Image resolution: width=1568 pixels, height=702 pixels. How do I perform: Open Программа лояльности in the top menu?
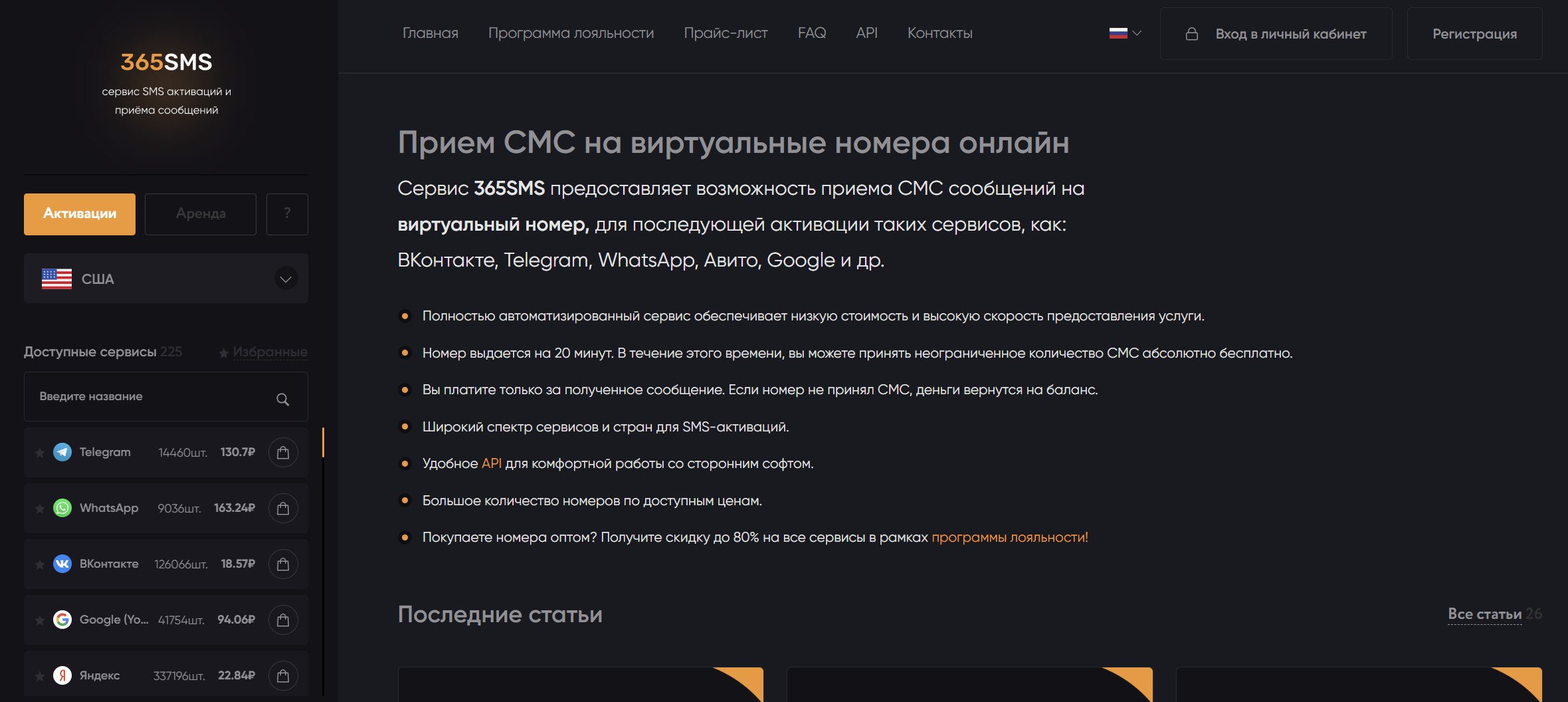(571, 33)
